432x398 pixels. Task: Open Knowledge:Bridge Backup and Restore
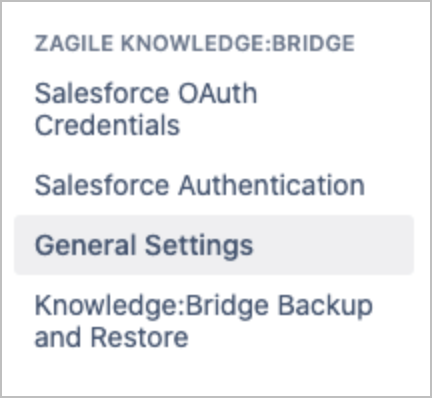coord(204,321)
